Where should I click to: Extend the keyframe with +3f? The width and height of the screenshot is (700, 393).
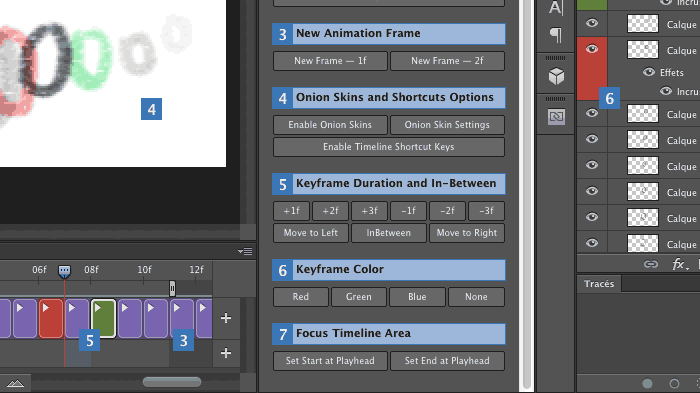pyautogui.click(x=369, y=211)
